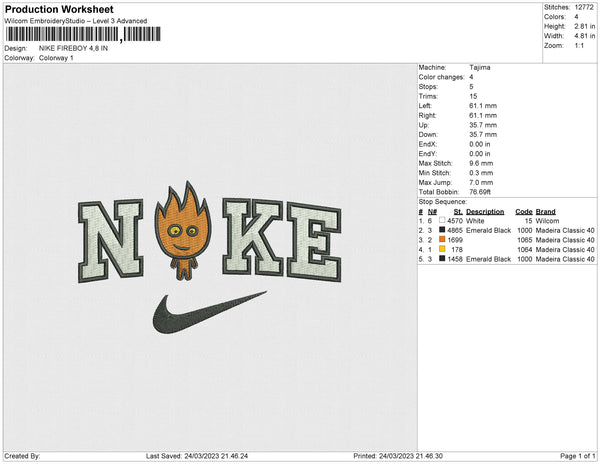
Task: Click the Up value '35.7 mm'
Action: 483,125
